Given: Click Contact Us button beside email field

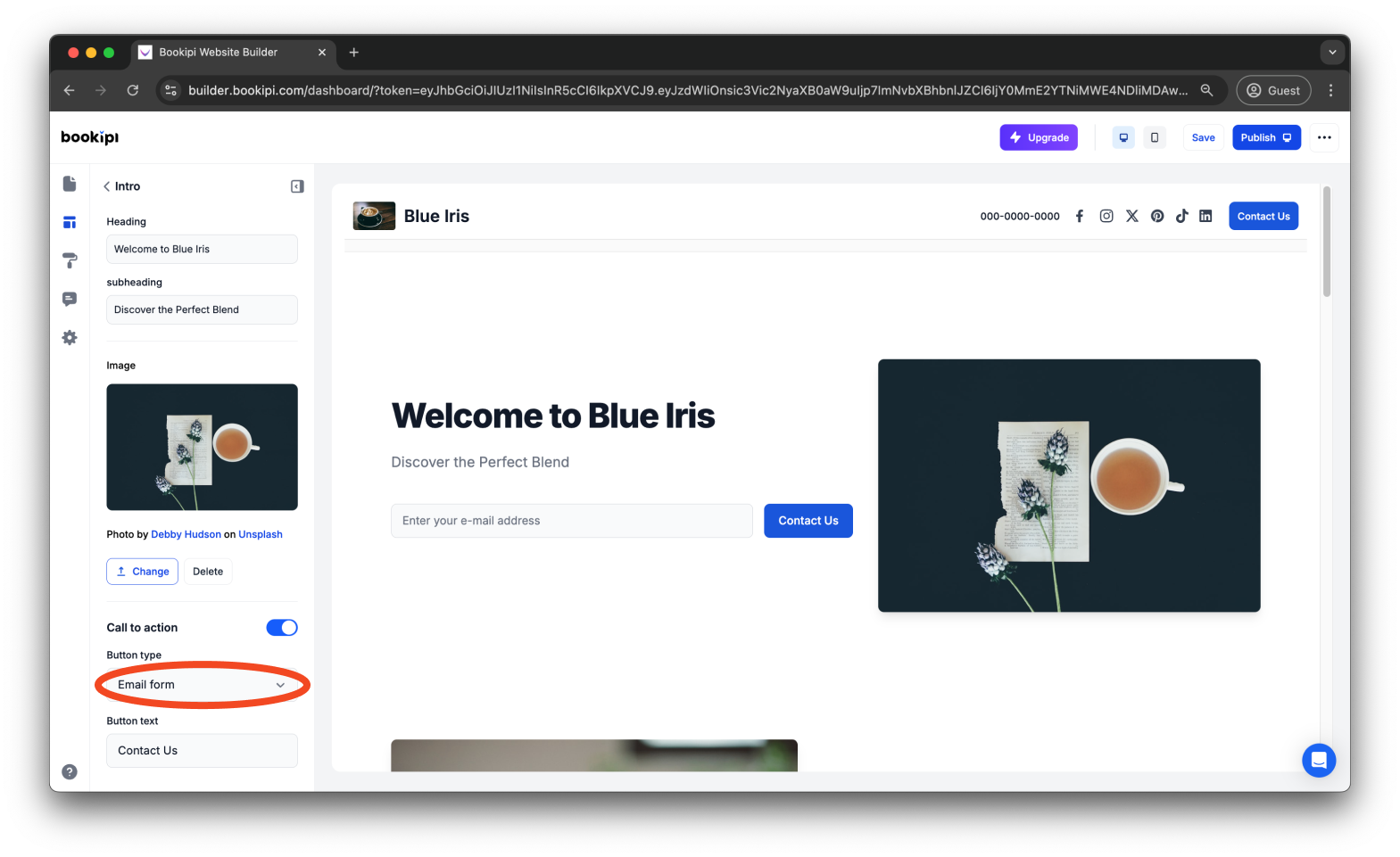Looking at the screenshot, I should tap(808, 521).
